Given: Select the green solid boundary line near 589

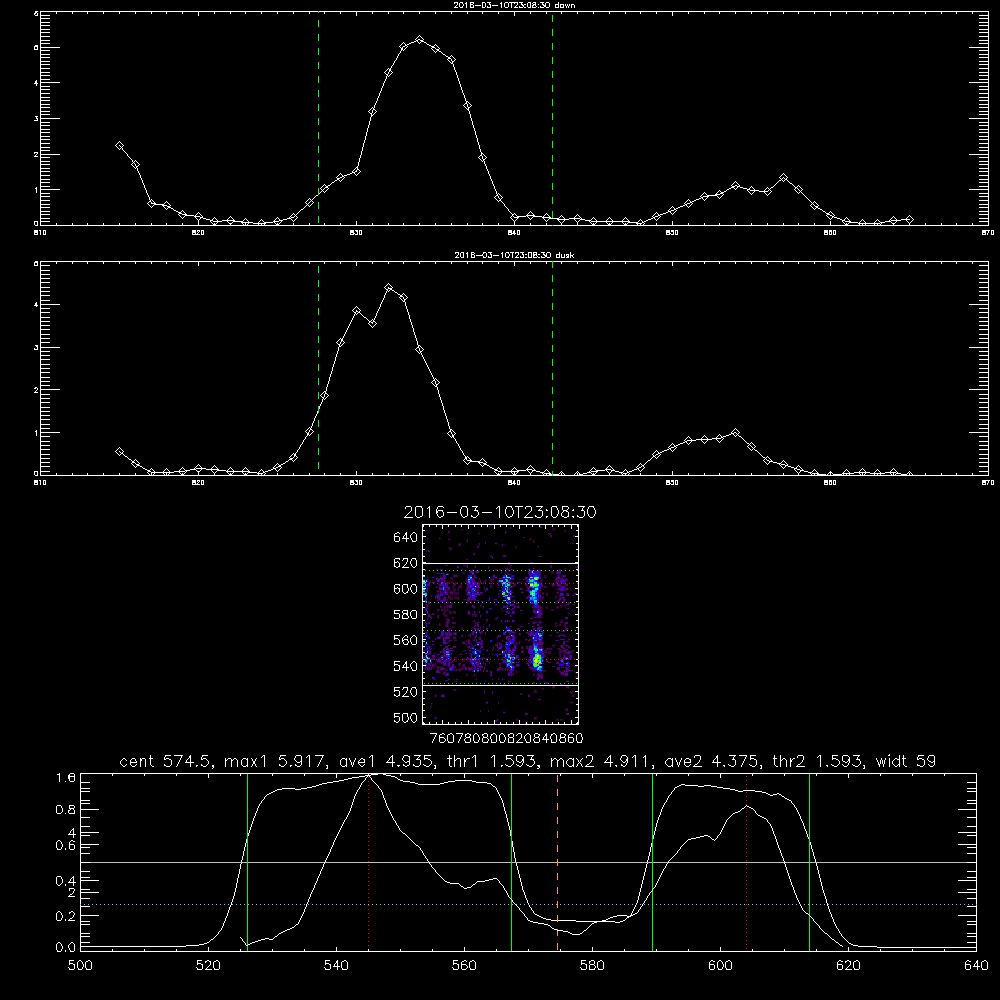Looking at the screenshot, I should (x=652, y=861).
